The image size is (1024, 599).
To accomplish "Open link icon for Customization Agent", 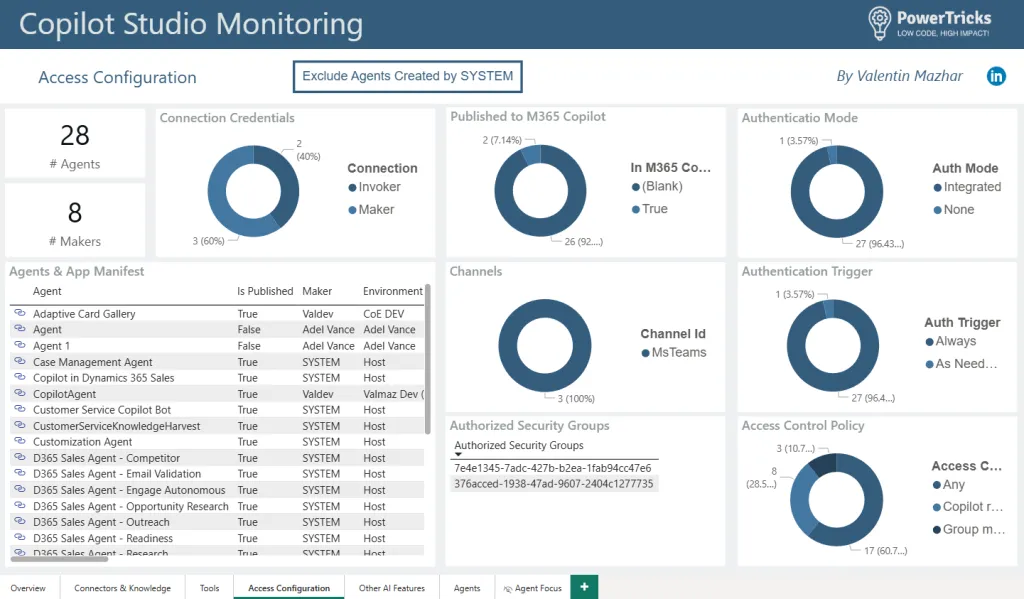I will [x=20, y=442].
